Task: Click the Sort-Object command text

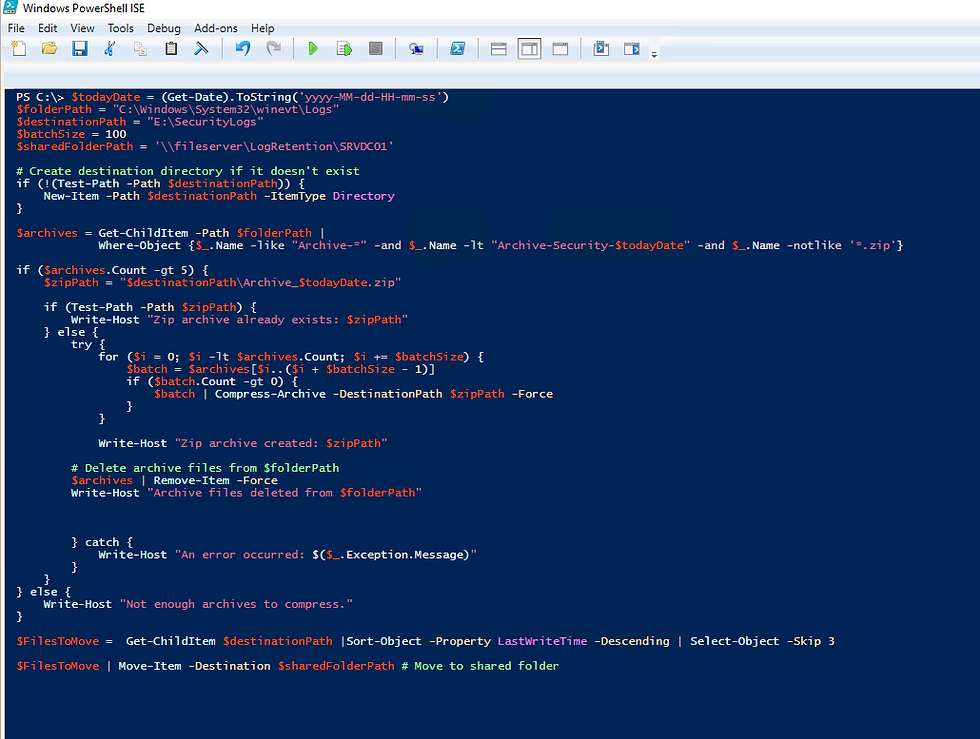Action: 384,641
